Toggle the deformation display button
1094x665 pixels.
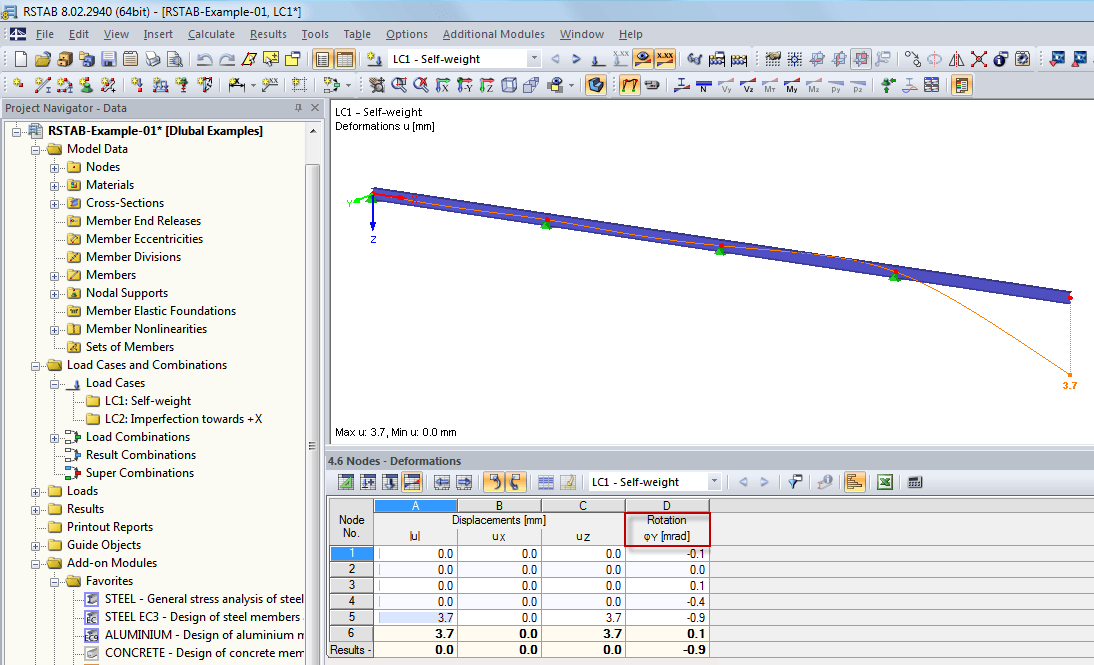tap(629, 85)
